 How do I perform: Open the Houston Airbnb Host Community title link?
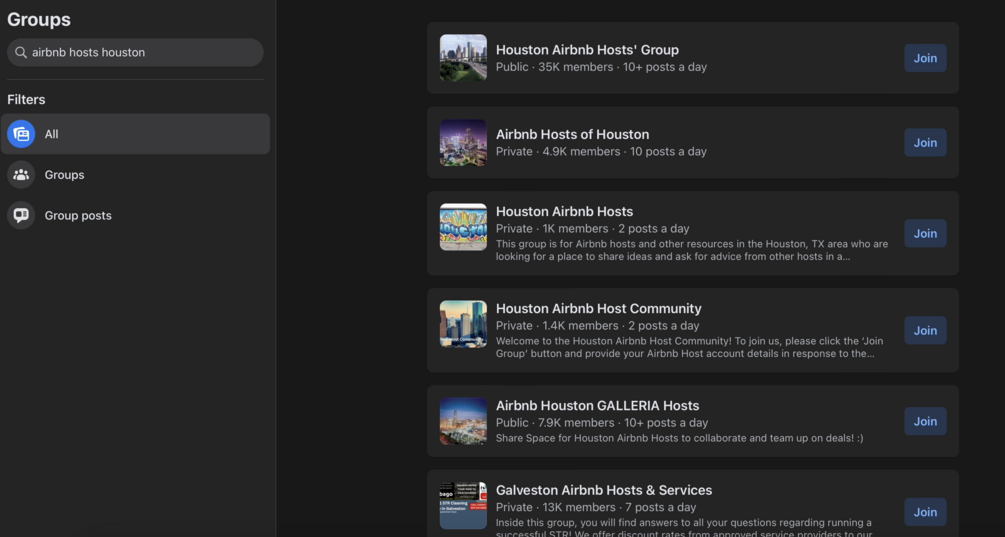coord(599,308)
